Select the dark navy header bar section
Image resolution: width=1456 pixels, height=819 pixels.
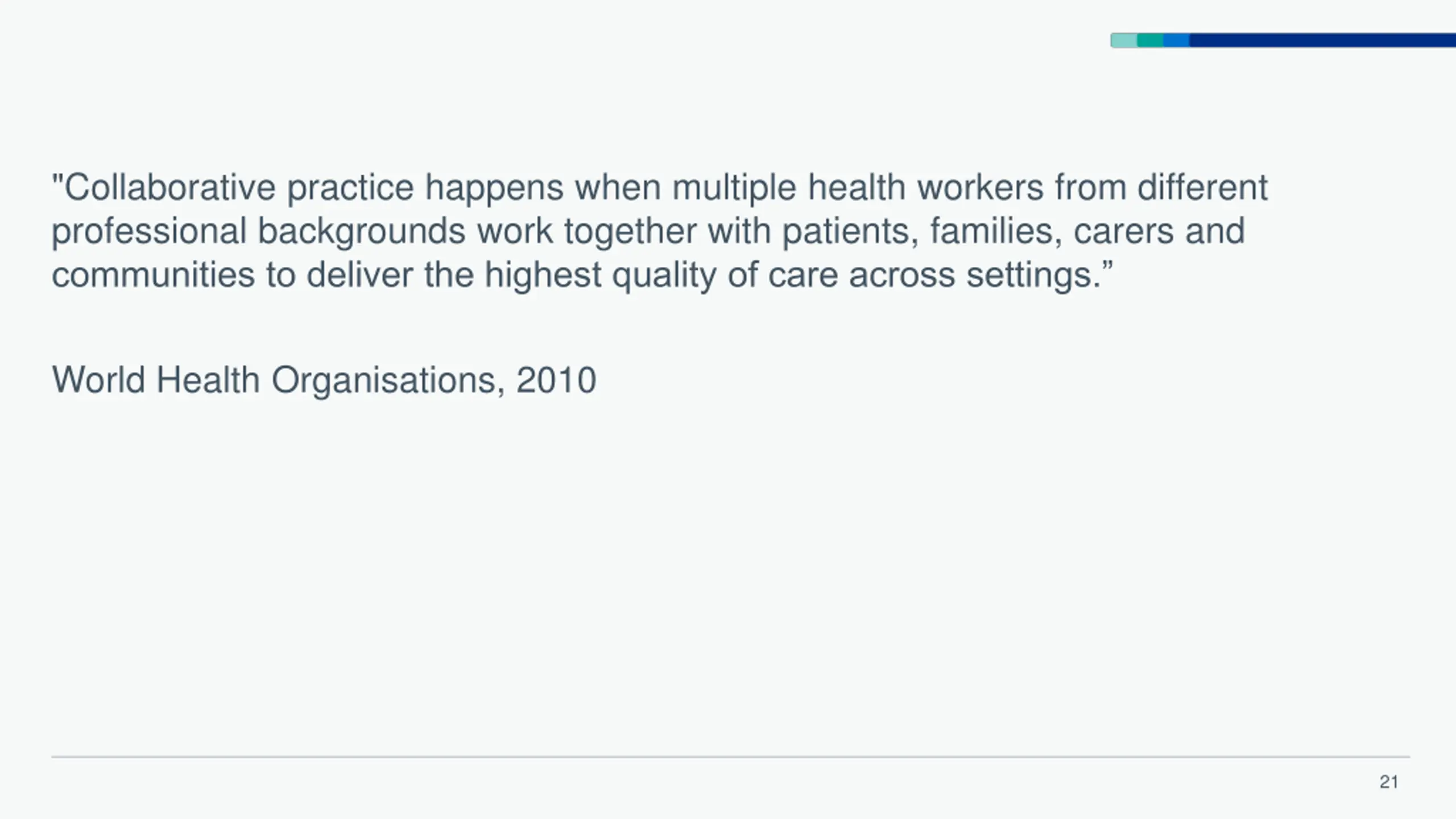[1322, 40]
